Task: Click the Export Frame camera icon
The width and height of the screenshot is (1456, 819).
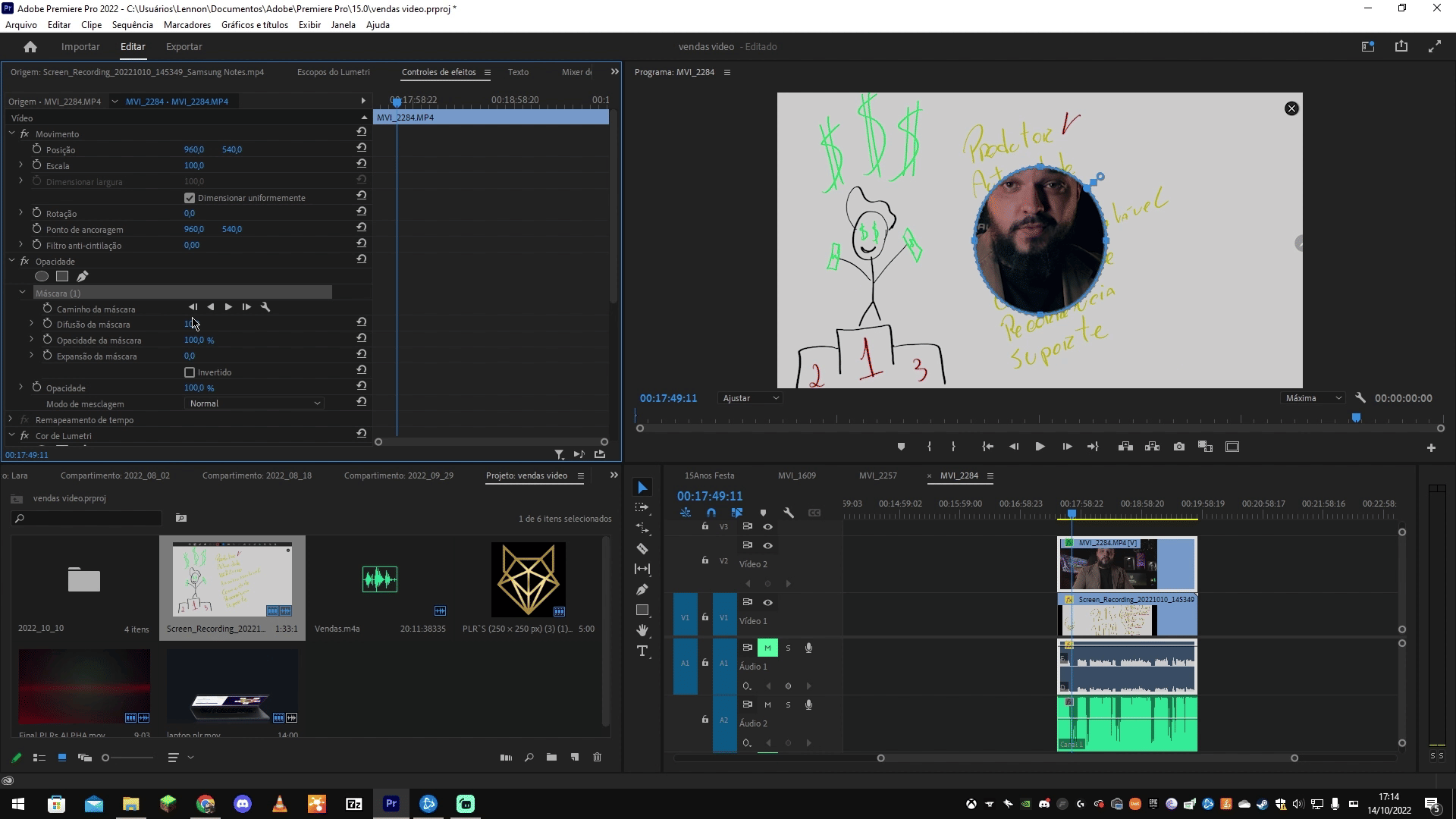Action: click(1178, 447)
